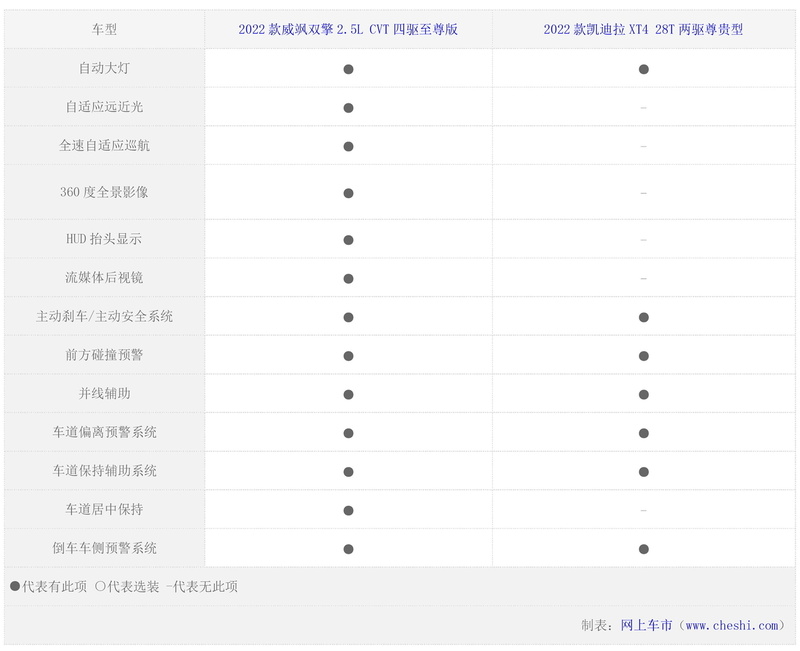
Task: Click XT4 dot in 车道保持辅助系统 row
Action: point(644,472)
